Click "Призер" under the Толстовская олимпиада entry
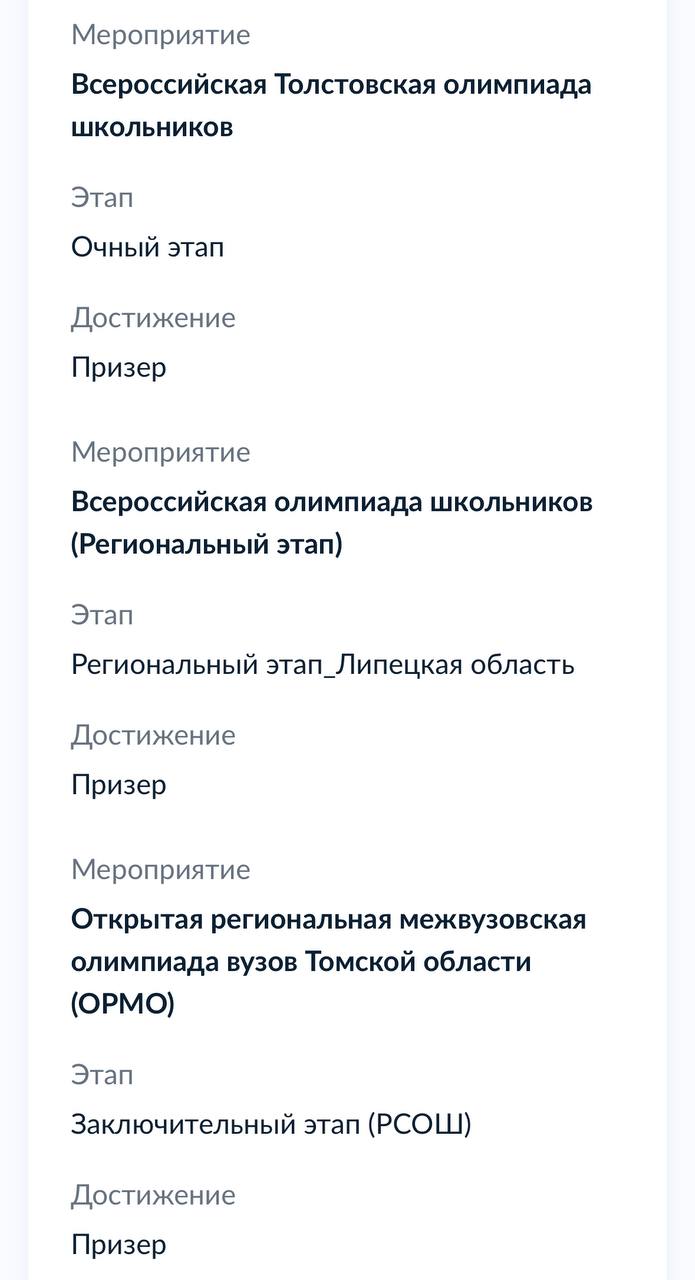The width and height of the screenshot is (695, 1280). tap(118, 367)
